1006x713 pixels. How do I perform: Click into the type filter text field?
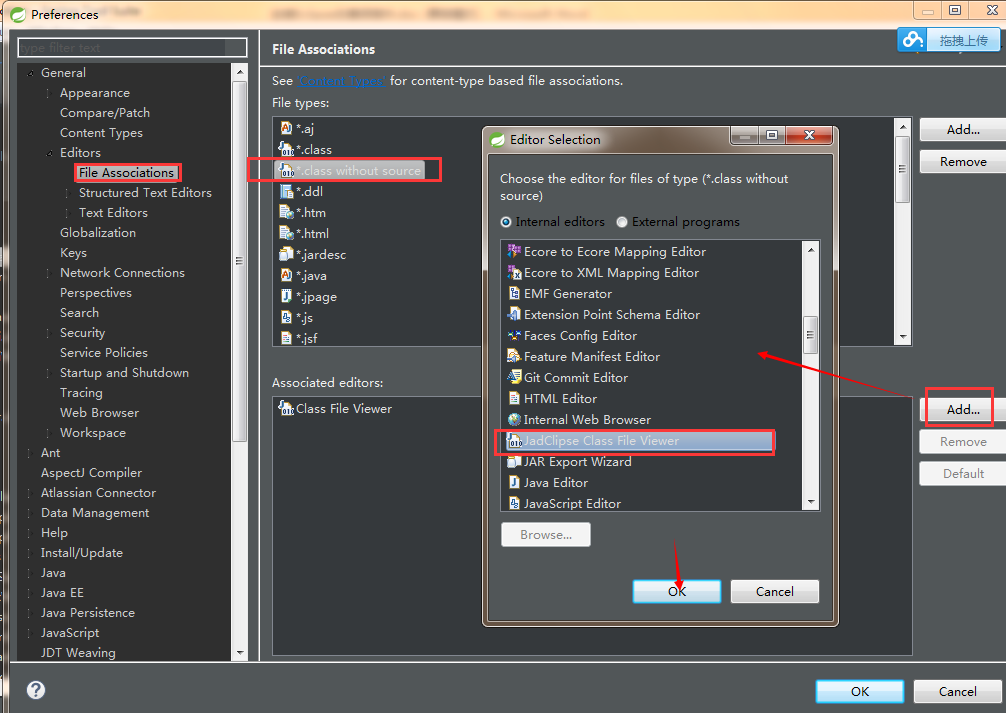coord(132,47)
